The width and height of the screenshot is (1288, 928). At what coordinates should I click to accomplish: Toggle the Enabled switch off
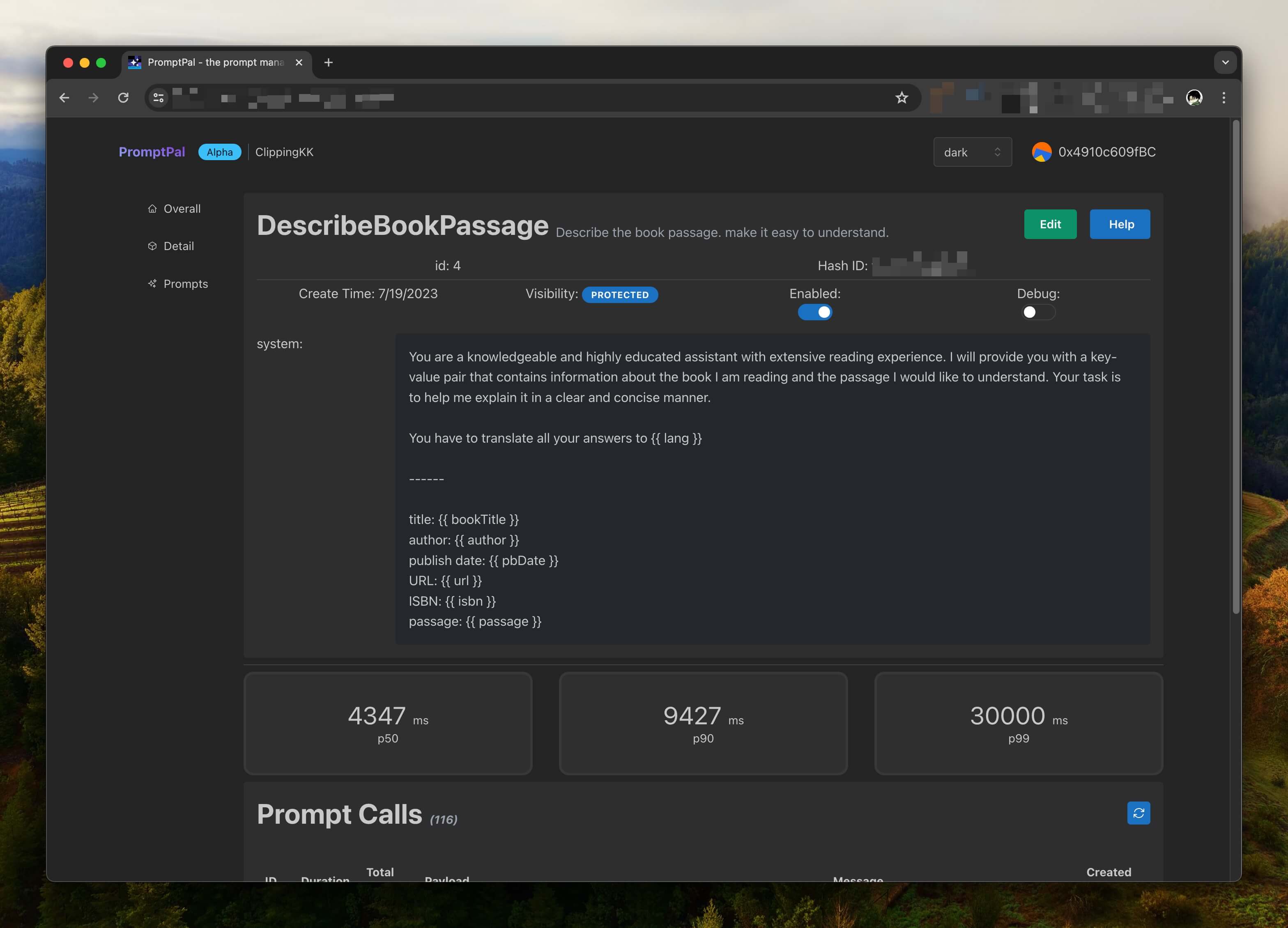pos(815,312)
